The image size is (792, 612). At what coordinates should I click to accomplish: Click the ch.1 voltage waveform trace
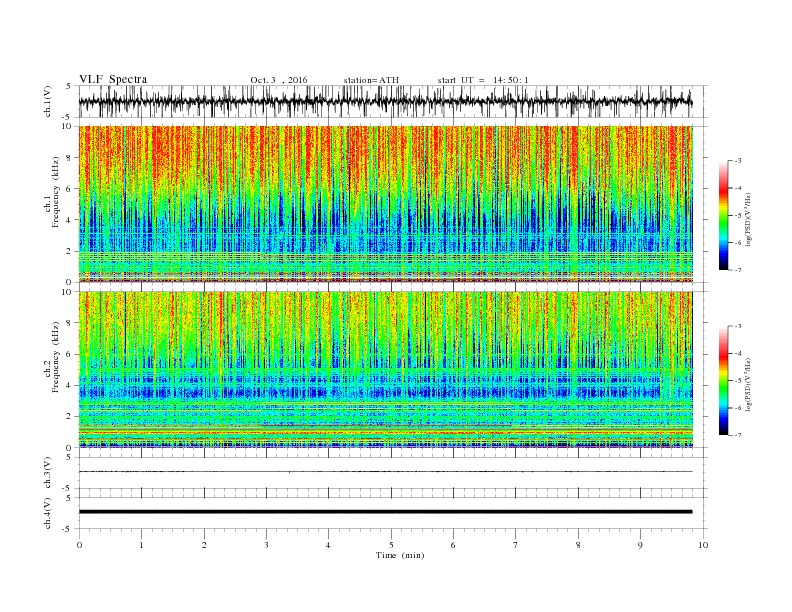[385, 101]
